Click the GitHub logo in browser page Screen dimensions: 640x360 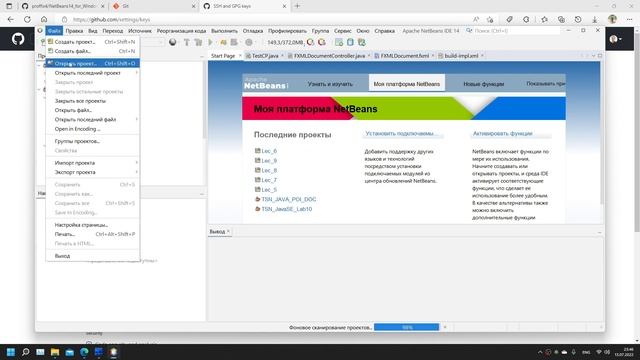click(18, 39)
